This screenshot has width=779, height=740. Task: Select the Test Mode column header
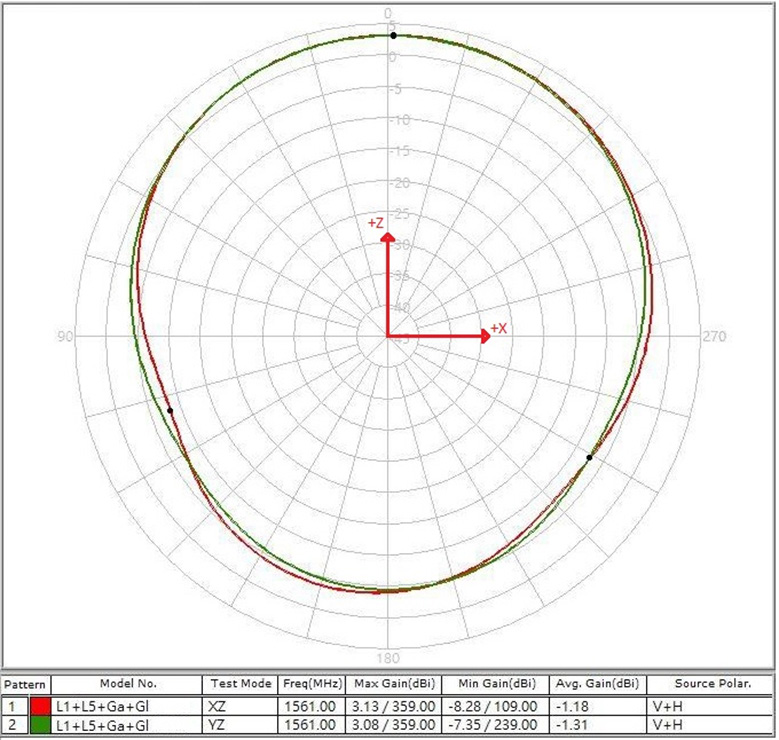tap(239, 685)
